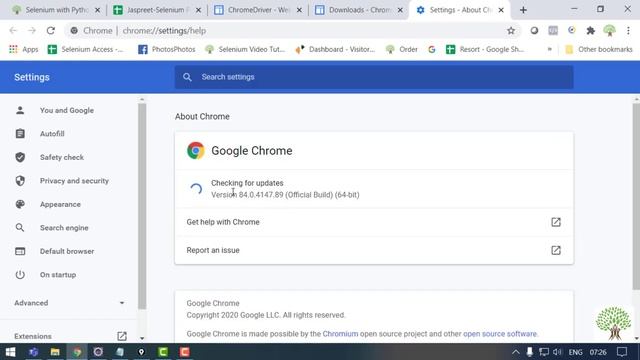Click the person icon beside You and Google

click(x=20, y=110)
